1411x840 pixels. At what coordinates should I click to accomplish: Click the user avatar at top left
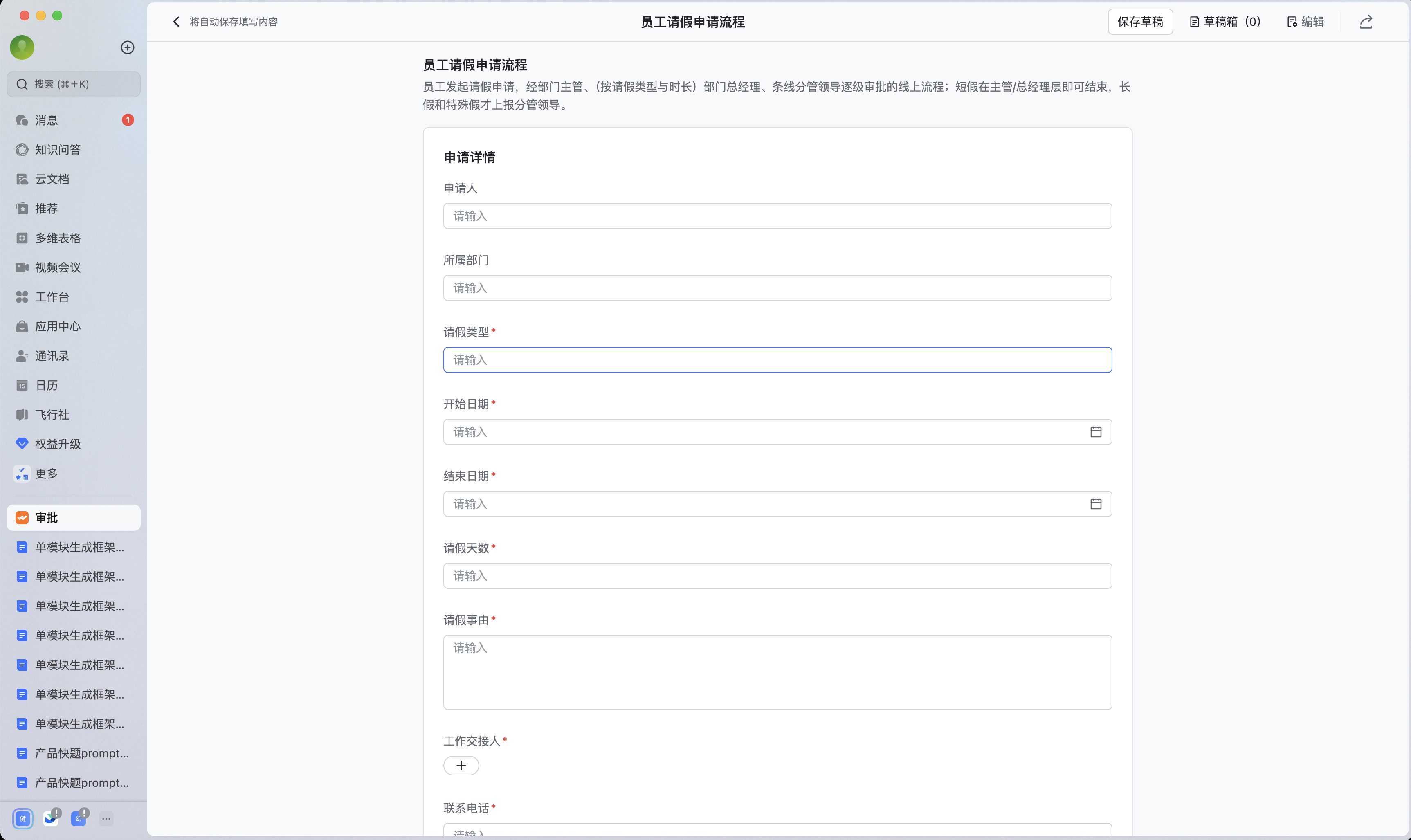[x=22, y=47]
